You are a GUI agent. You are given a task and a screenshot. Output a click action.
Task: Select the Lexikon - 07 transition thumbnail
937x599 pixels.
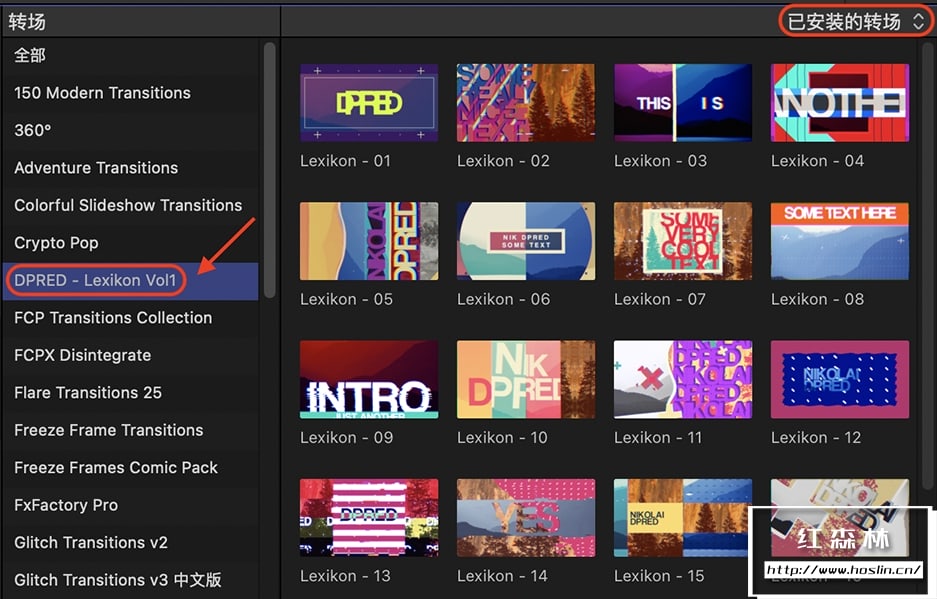pos(683,241)
